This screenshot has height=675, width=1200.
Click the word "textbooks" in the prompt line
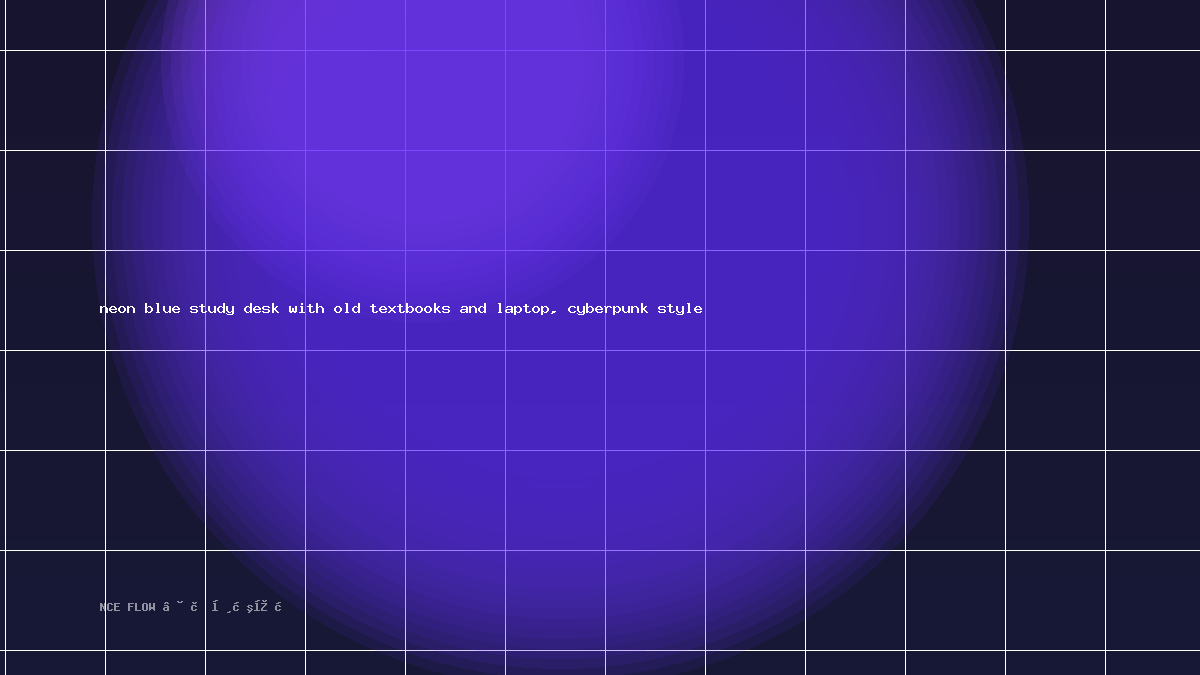click(410, 309)
